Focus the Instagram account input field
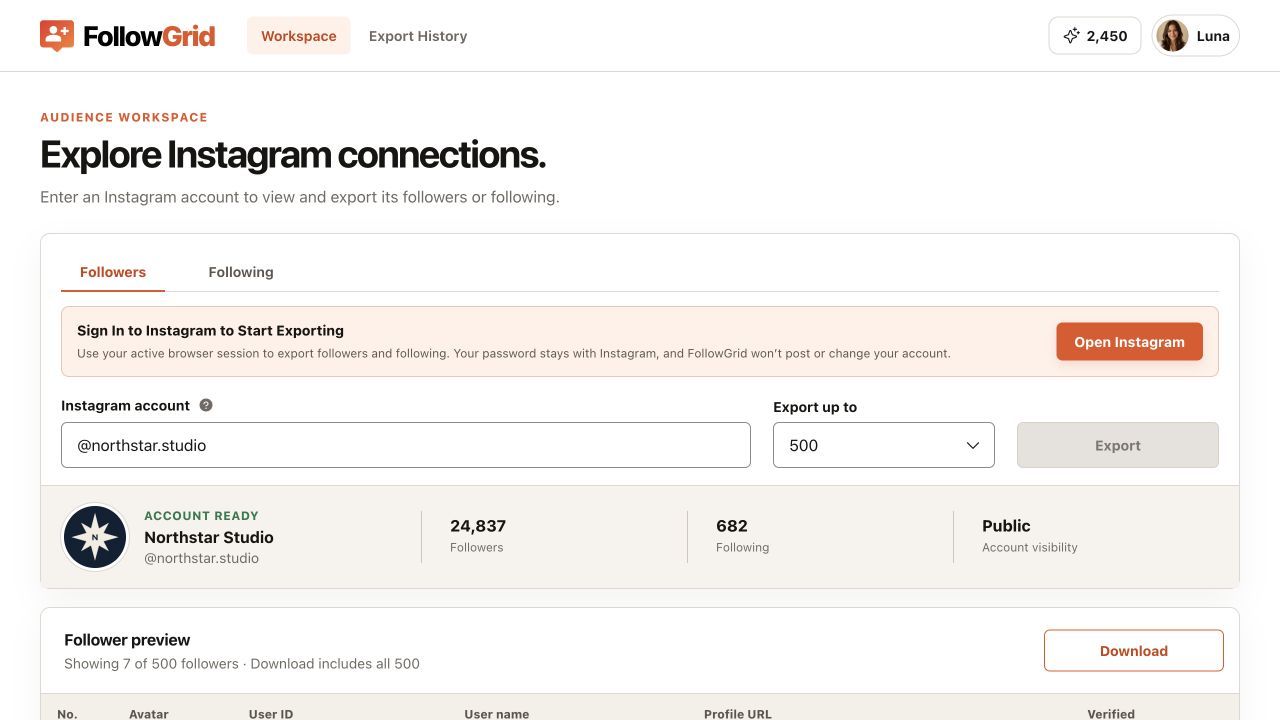Screen dimensions: 1280x720 click(406, 445)
